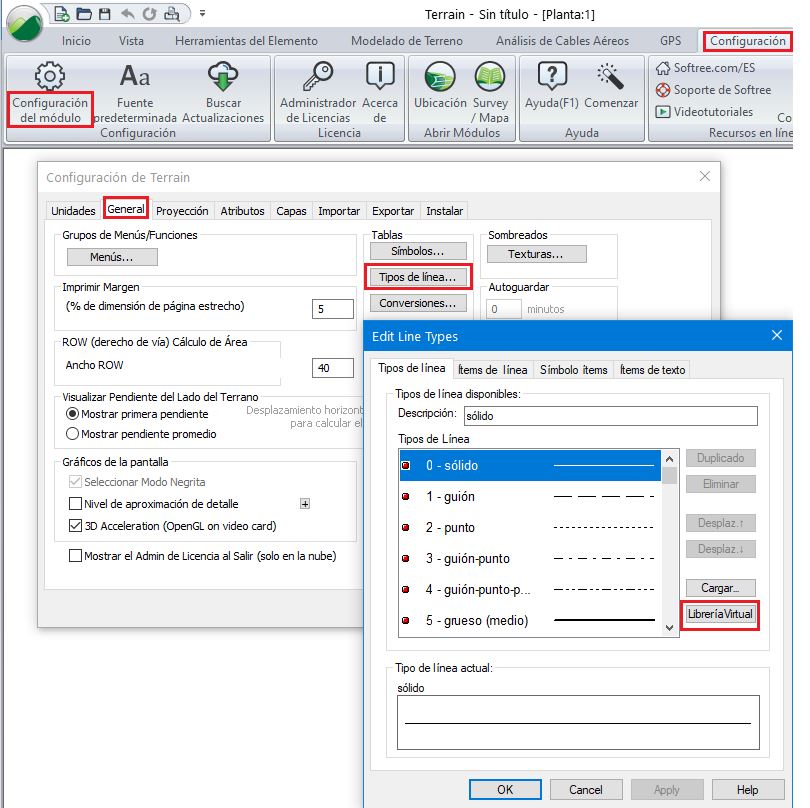Redo the action in quick access toolbar

click(x=149, y=14)
